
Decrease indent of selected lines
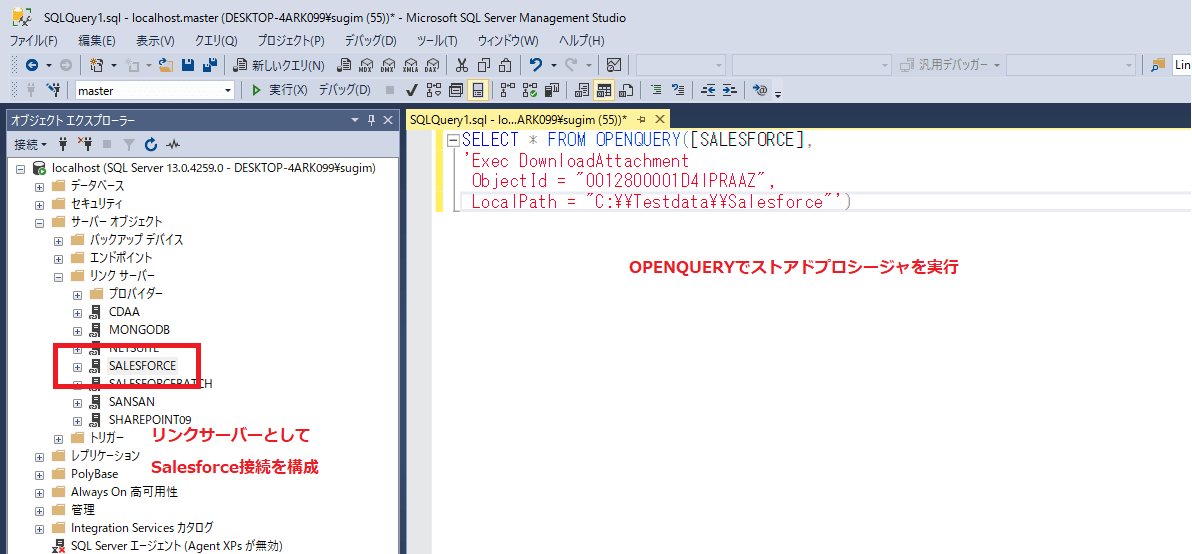coord(708,90)
